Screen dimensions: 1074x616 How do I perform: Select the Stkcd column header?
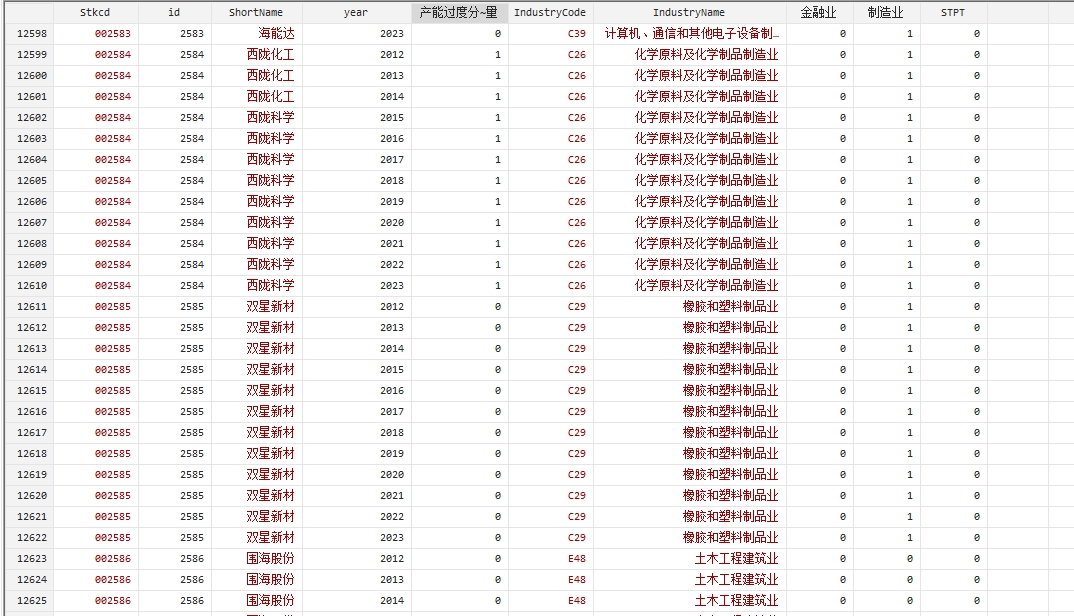pyautogui.click(x=95, y=12)
